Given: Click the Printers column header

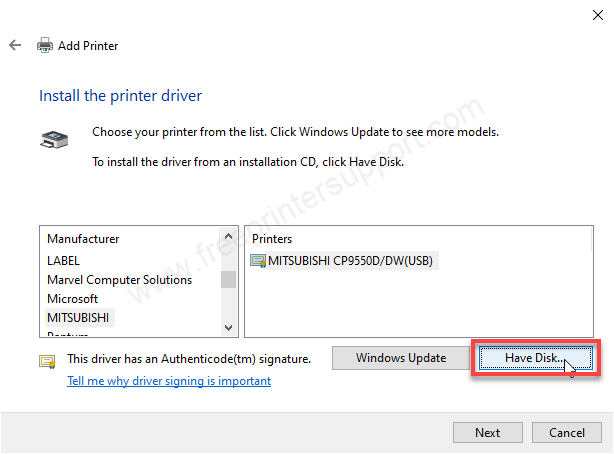Looking at the screenshot, I should click(273, 240).
